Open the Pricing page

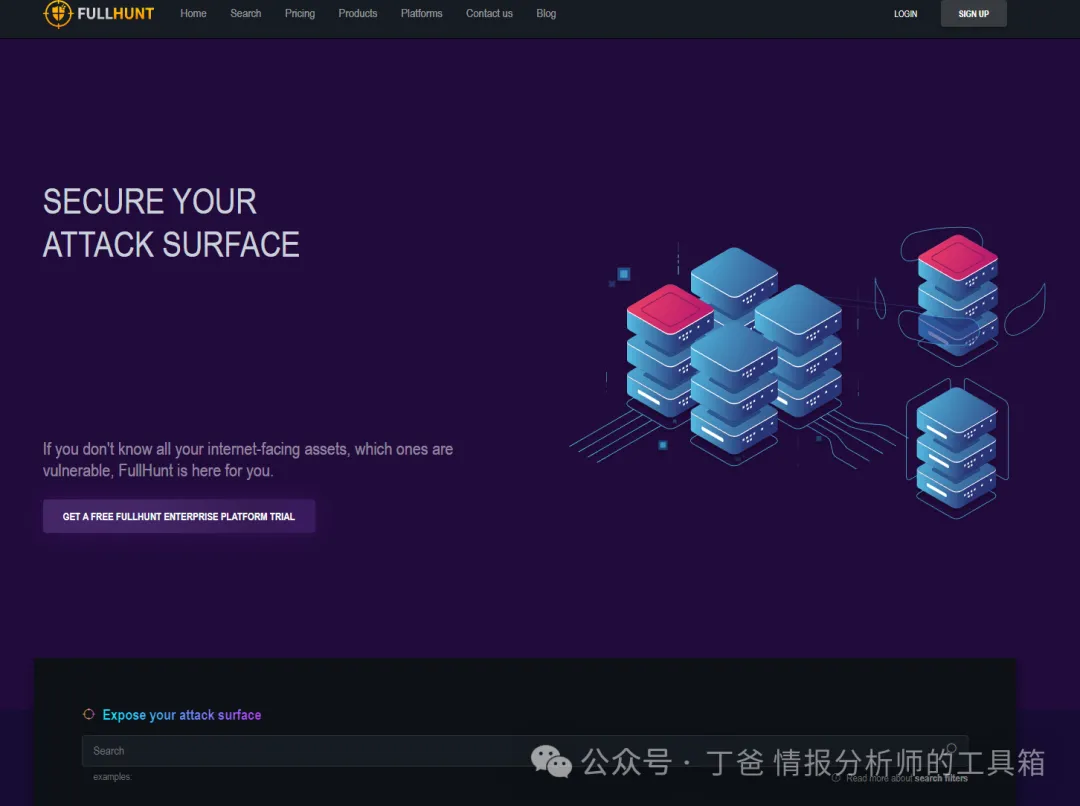click(x=300, y=13)
